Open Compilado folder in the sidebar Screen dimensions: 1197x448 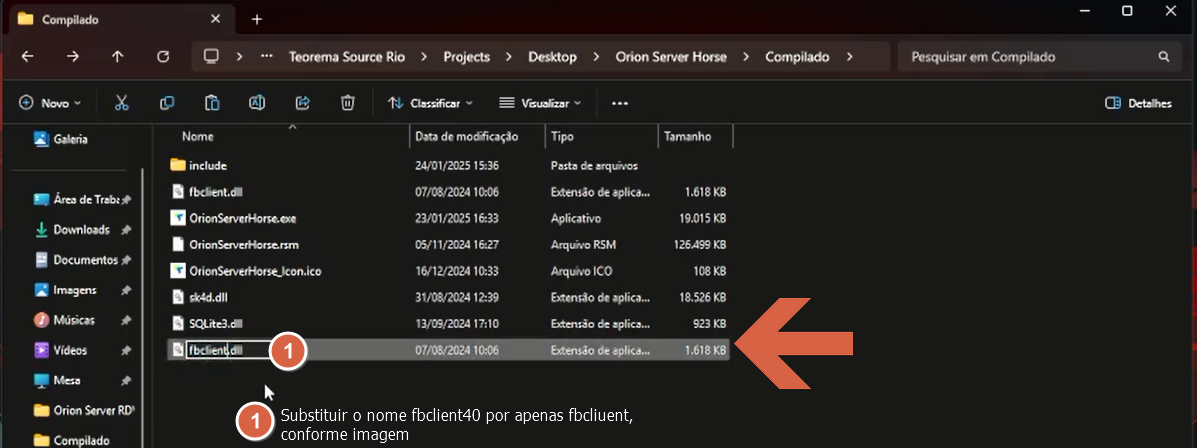coord(72,440)
